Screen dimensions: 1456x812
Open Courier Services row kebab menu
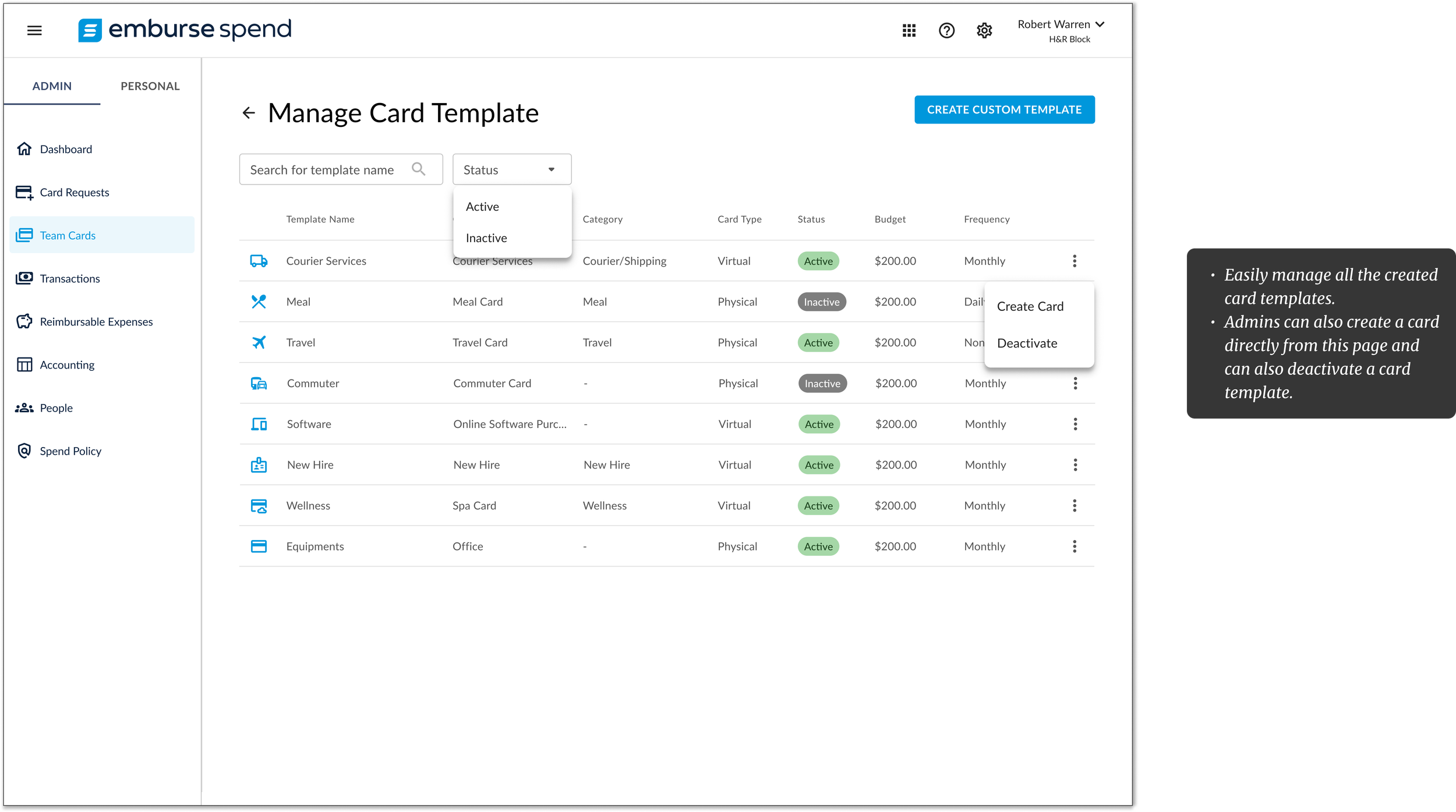click(x=1075, y=261)
